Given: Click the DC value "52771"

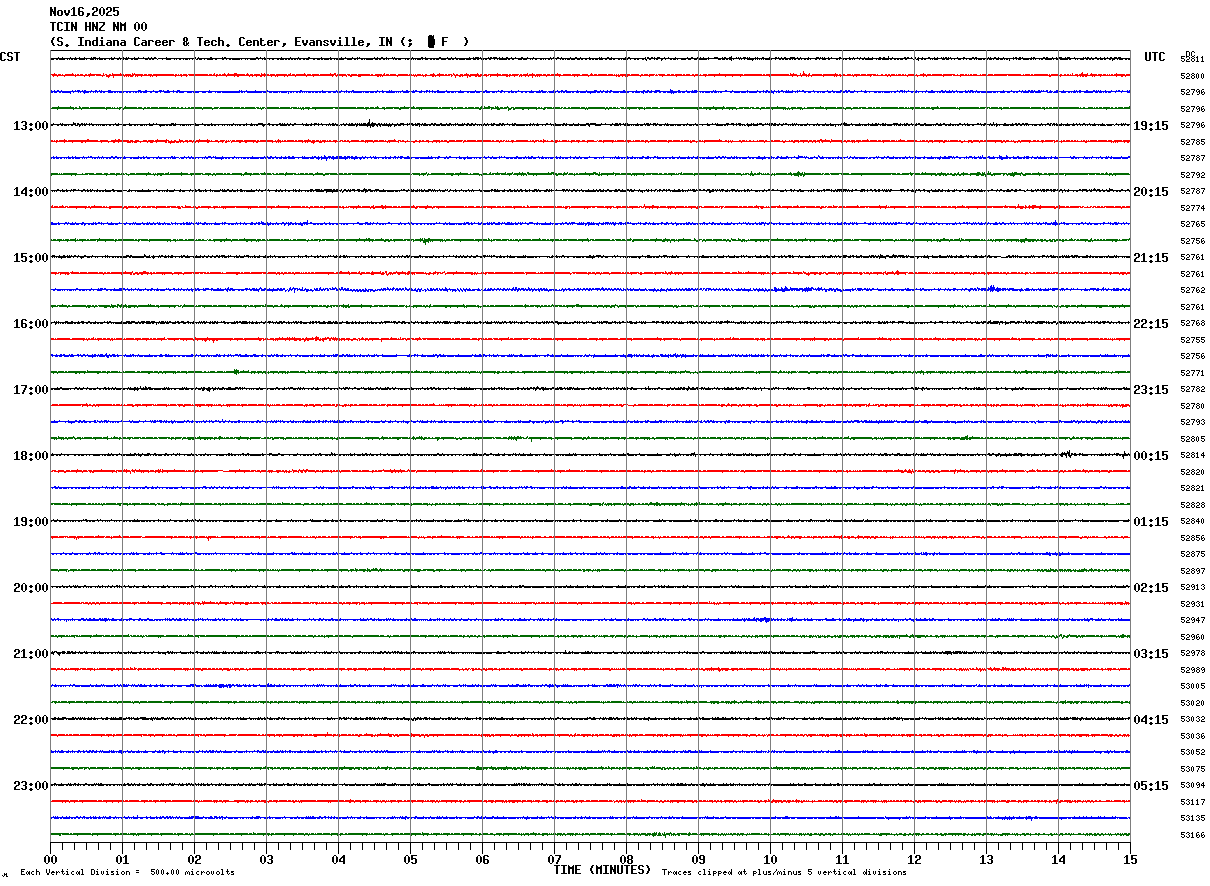Looking at the screenshot, I should 1193,373.
